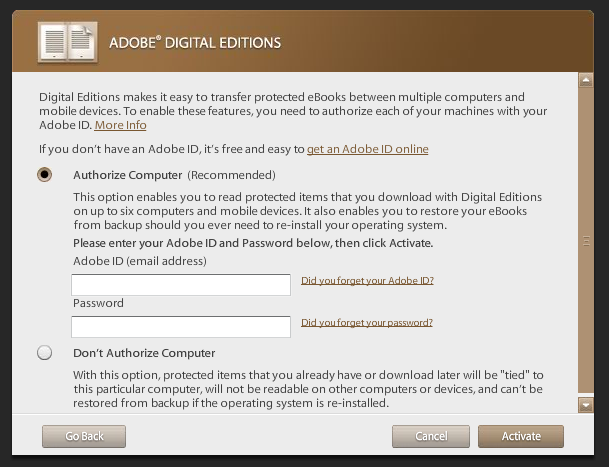
Task: Click the scroll up arrow
Action: pyautogui.click(x=586, y=80)
